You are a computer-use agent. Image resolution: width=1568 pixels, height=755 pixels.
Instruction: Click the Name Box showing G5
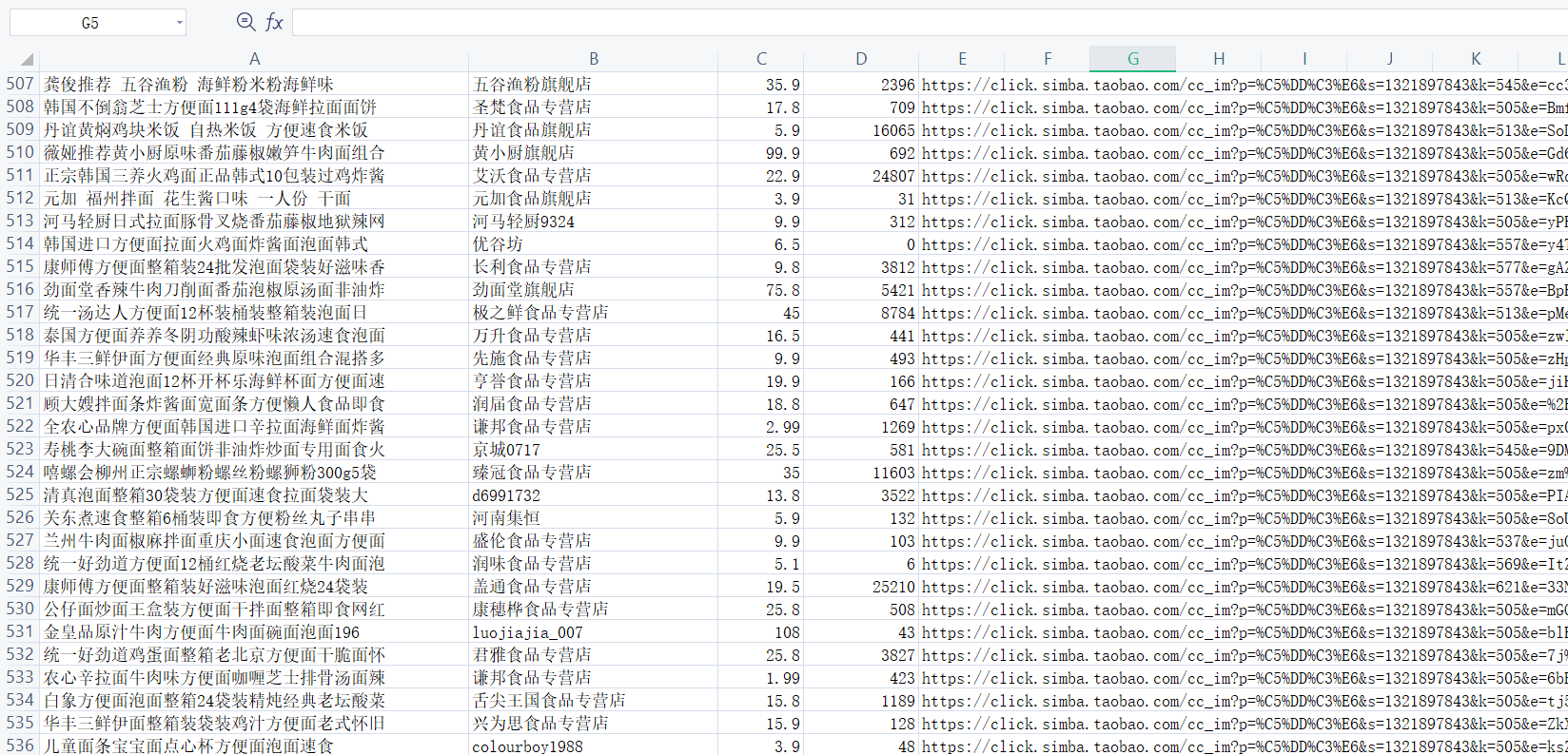pyautogui.click(x=90, y=23)
